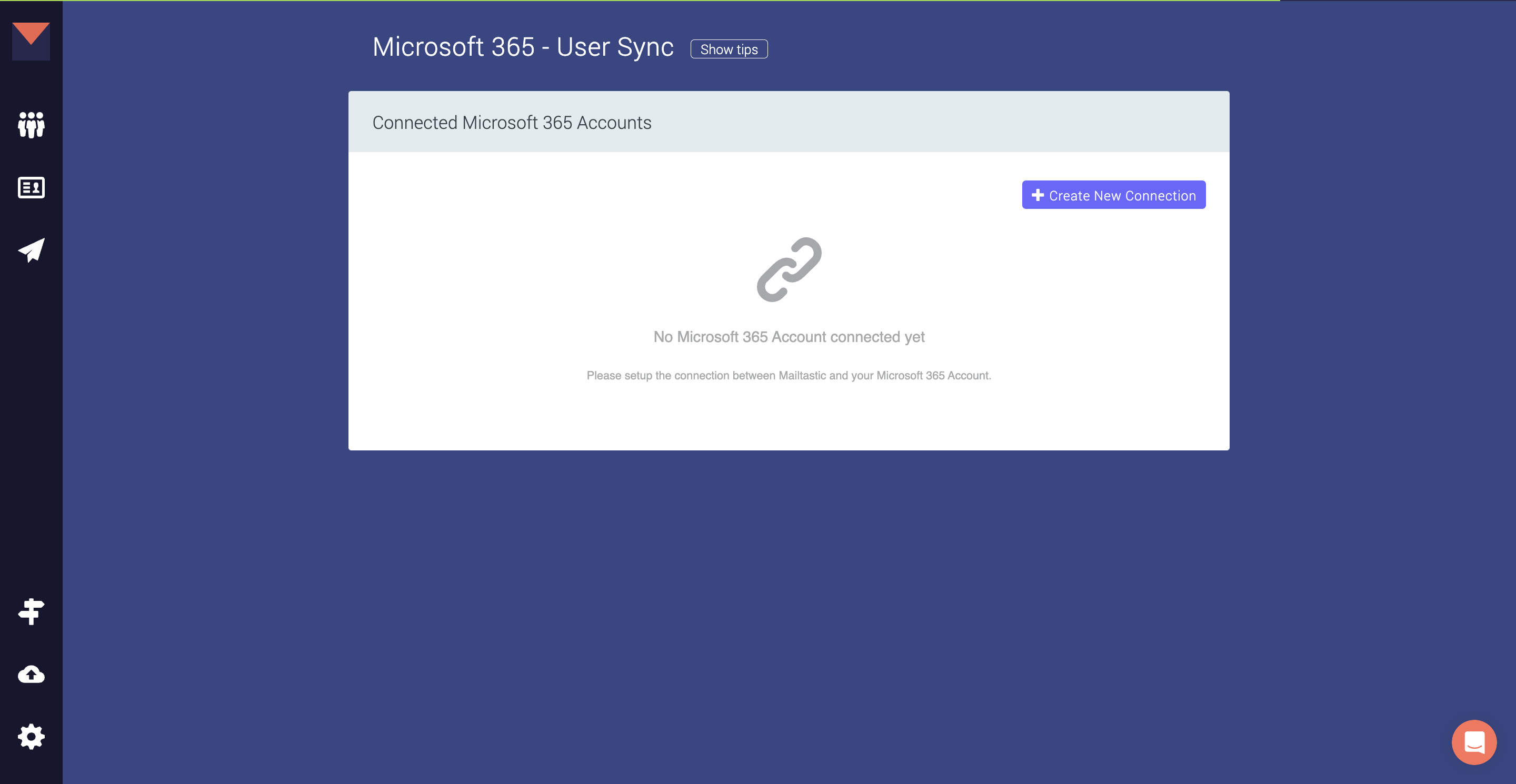Open the signpost guide icon
Viewport: 1516px width, 784px height.
click(31, 611)
